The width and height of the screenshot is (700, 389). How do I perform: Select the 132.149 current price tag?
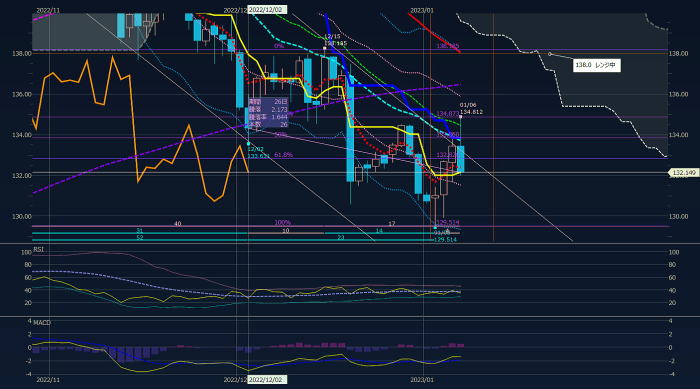683,172
